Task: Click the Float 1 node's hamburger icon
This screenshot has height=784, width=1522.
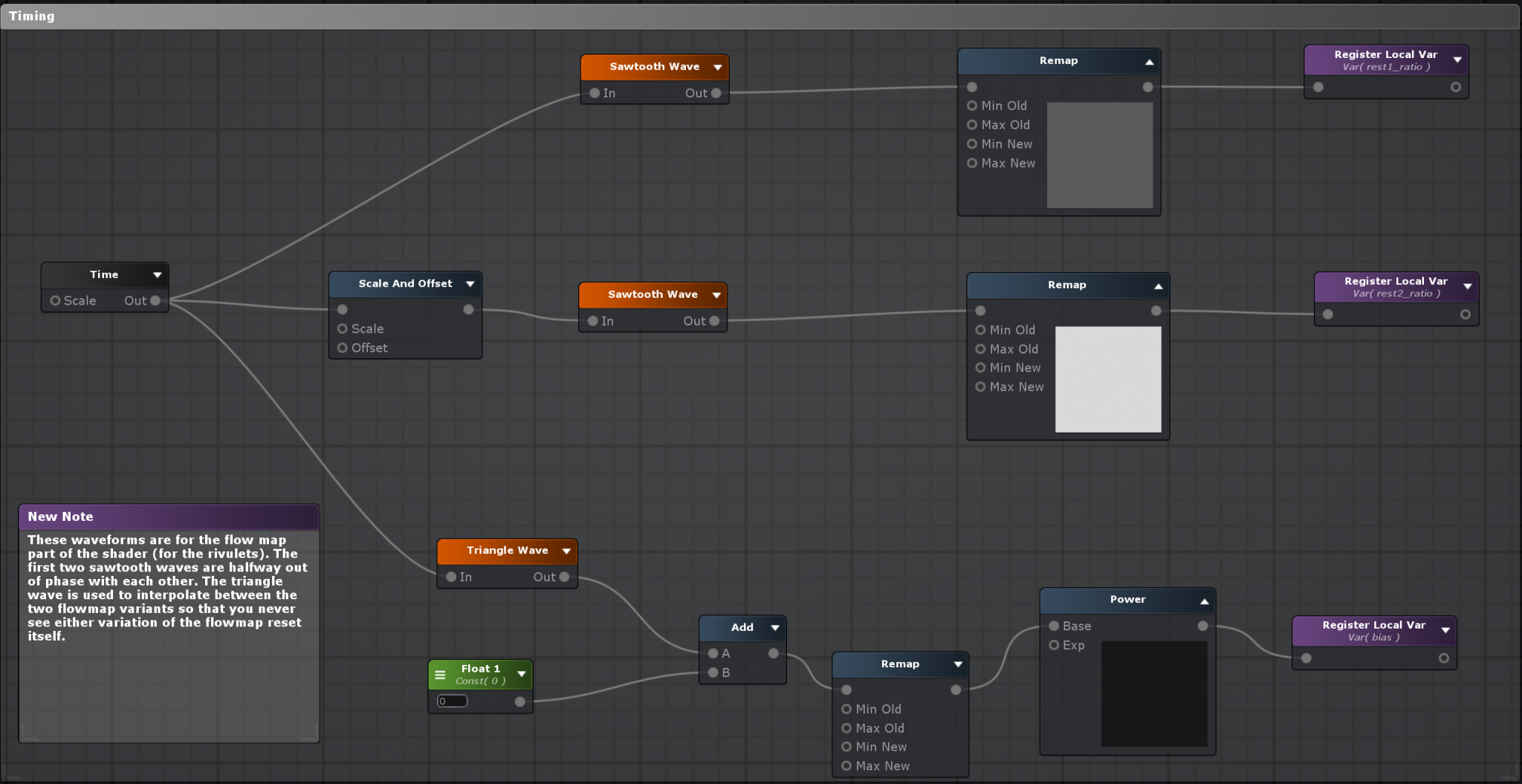Action: (440, 675)
